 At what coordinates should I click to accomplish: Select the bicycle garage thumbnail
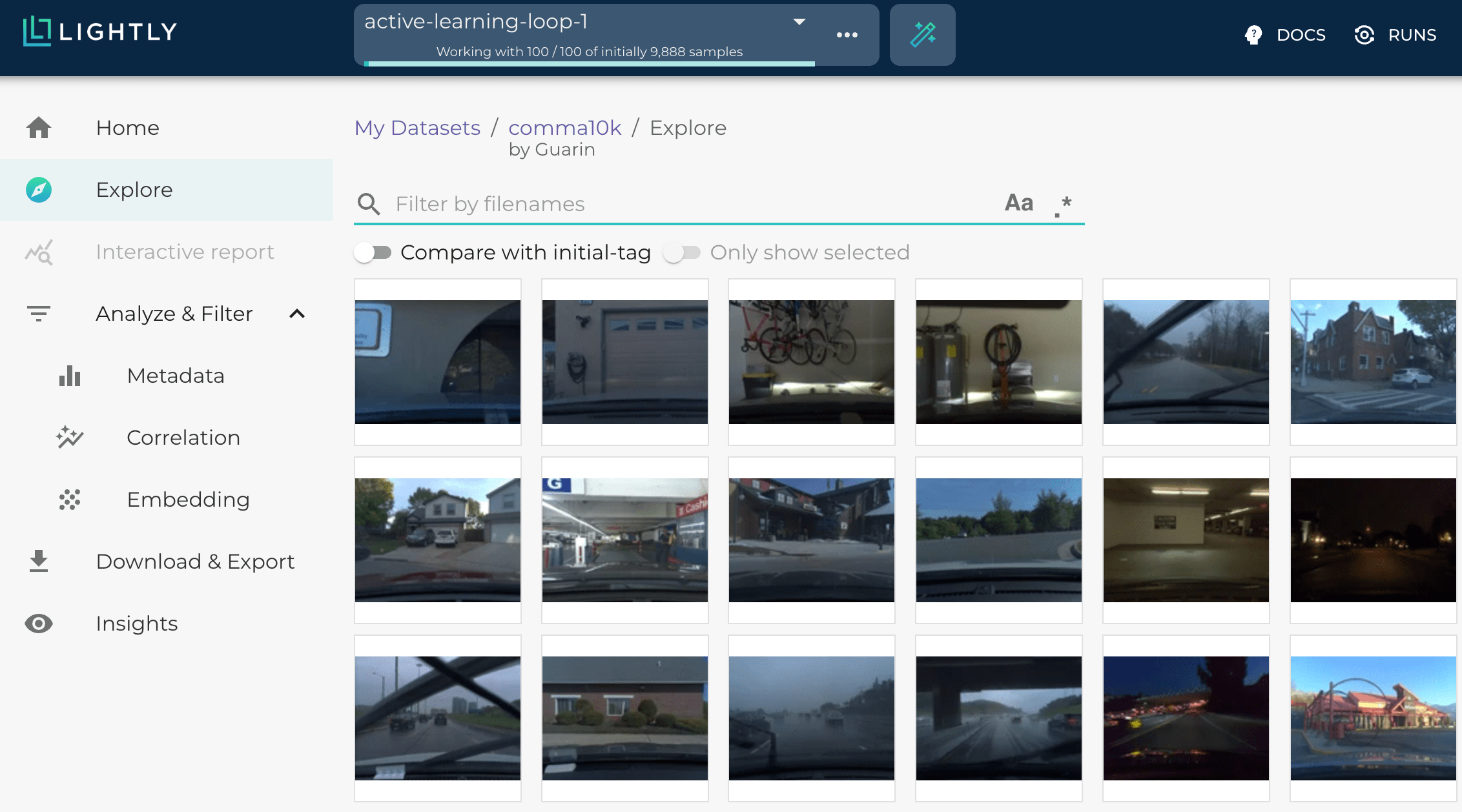pyautogui.click(x=811, y=361)
